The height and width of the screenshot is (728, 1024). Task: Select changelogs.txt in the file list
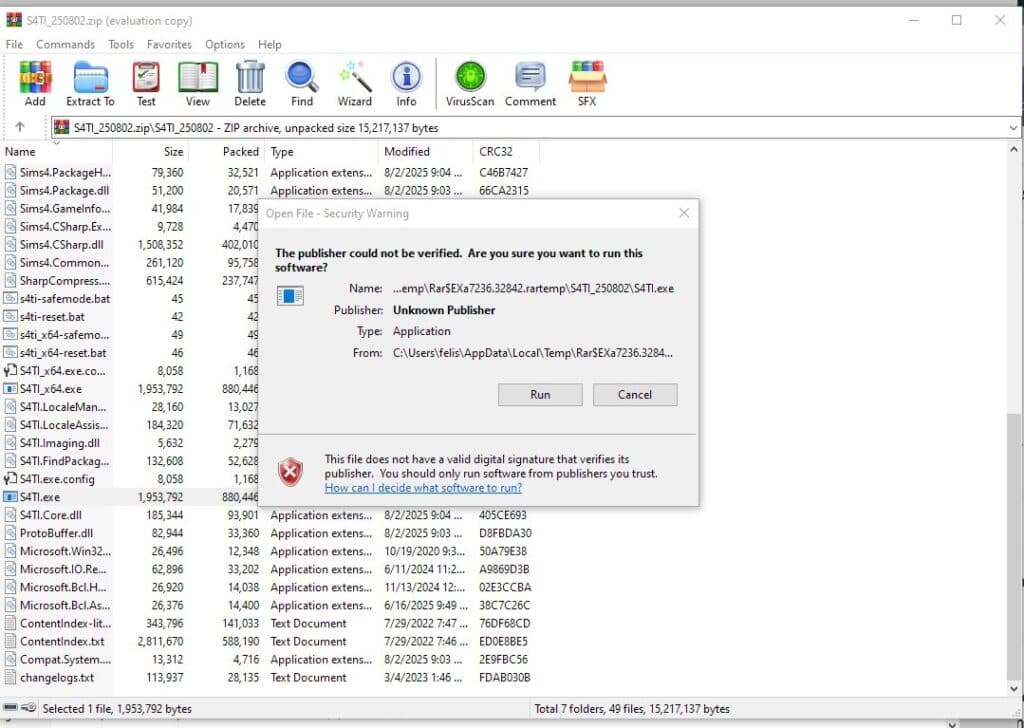[57, 678]
